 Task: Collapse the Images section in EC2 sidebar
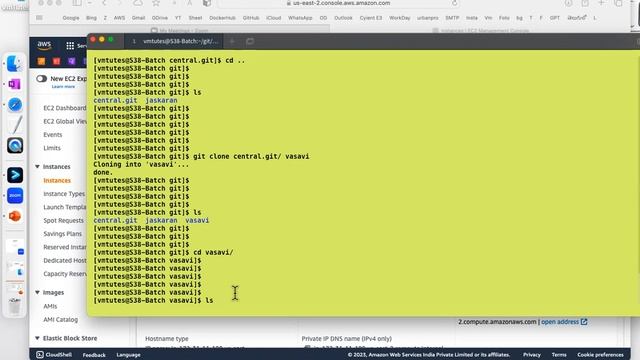click(x=37, y=292)
